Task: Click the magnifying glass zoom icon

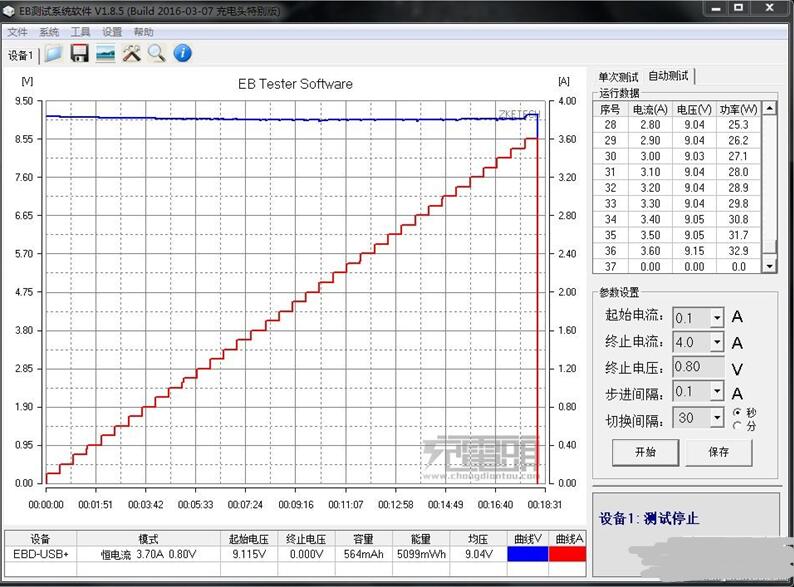Action: [x=156, y=54]
